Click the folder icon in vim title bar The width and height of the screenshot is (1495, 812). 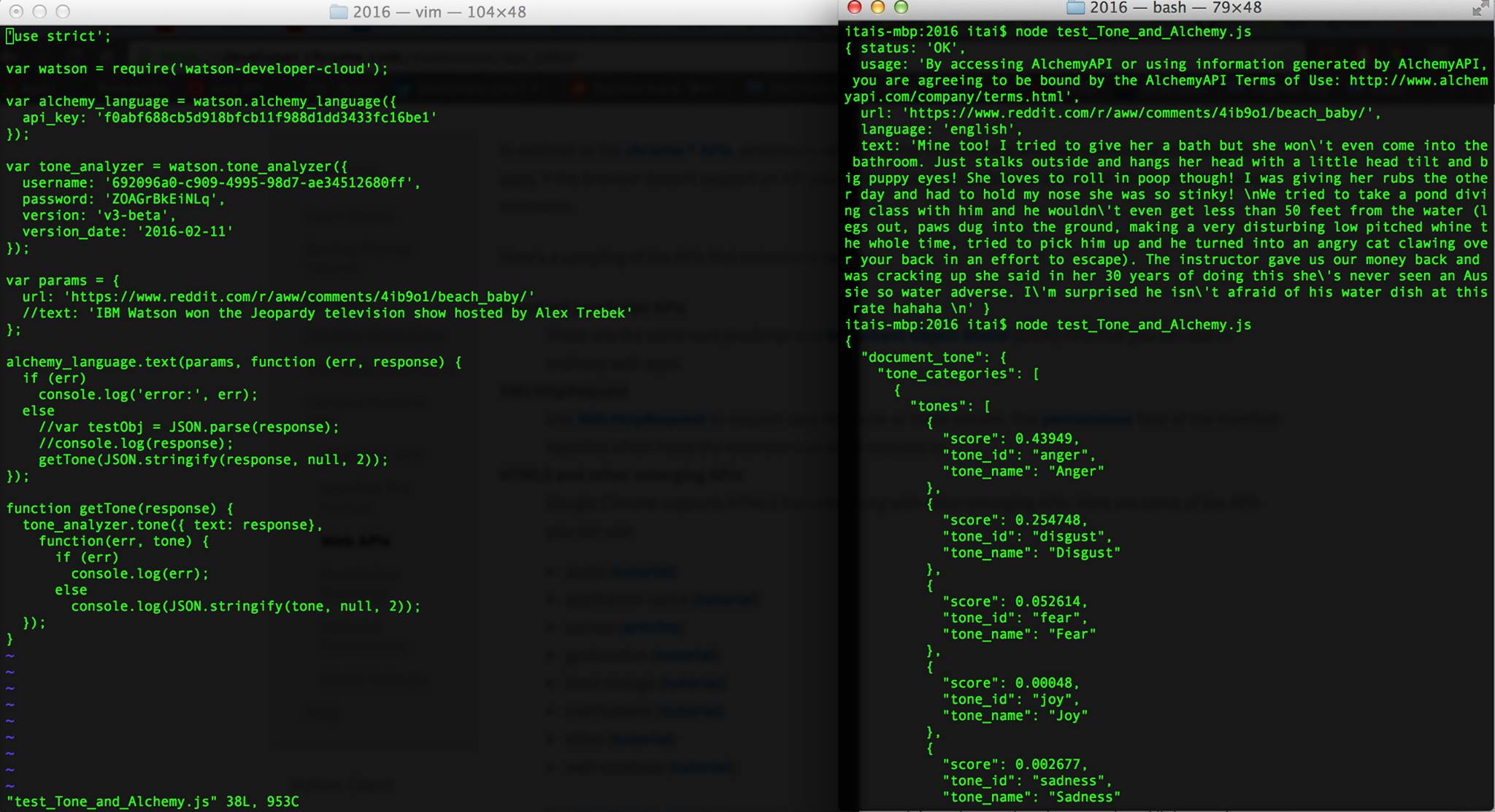click(x=338, y=12)
